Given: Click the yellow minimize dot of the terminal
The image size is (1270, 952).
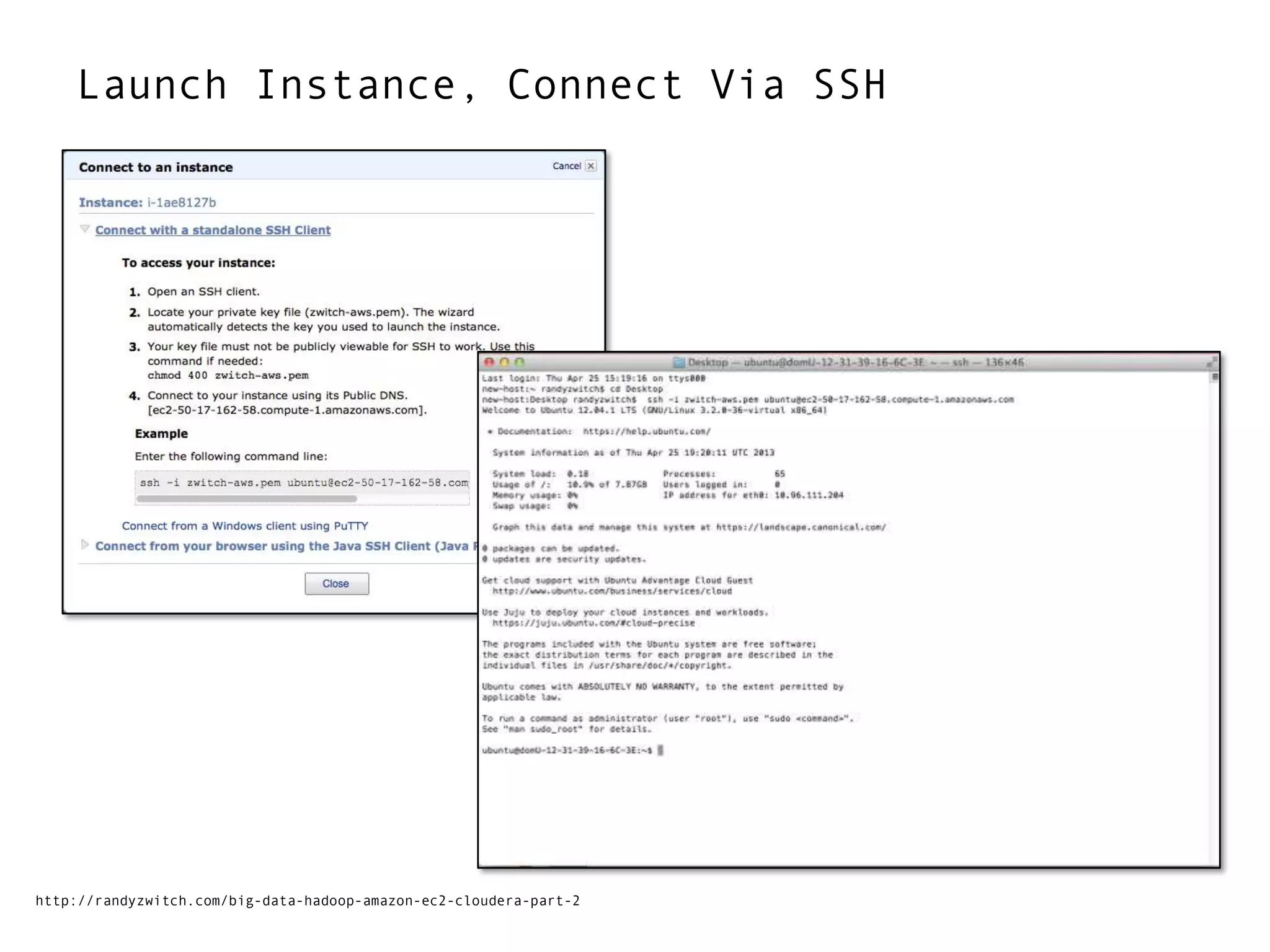Looking at the screenshot, I should click(x=504, y=362).
